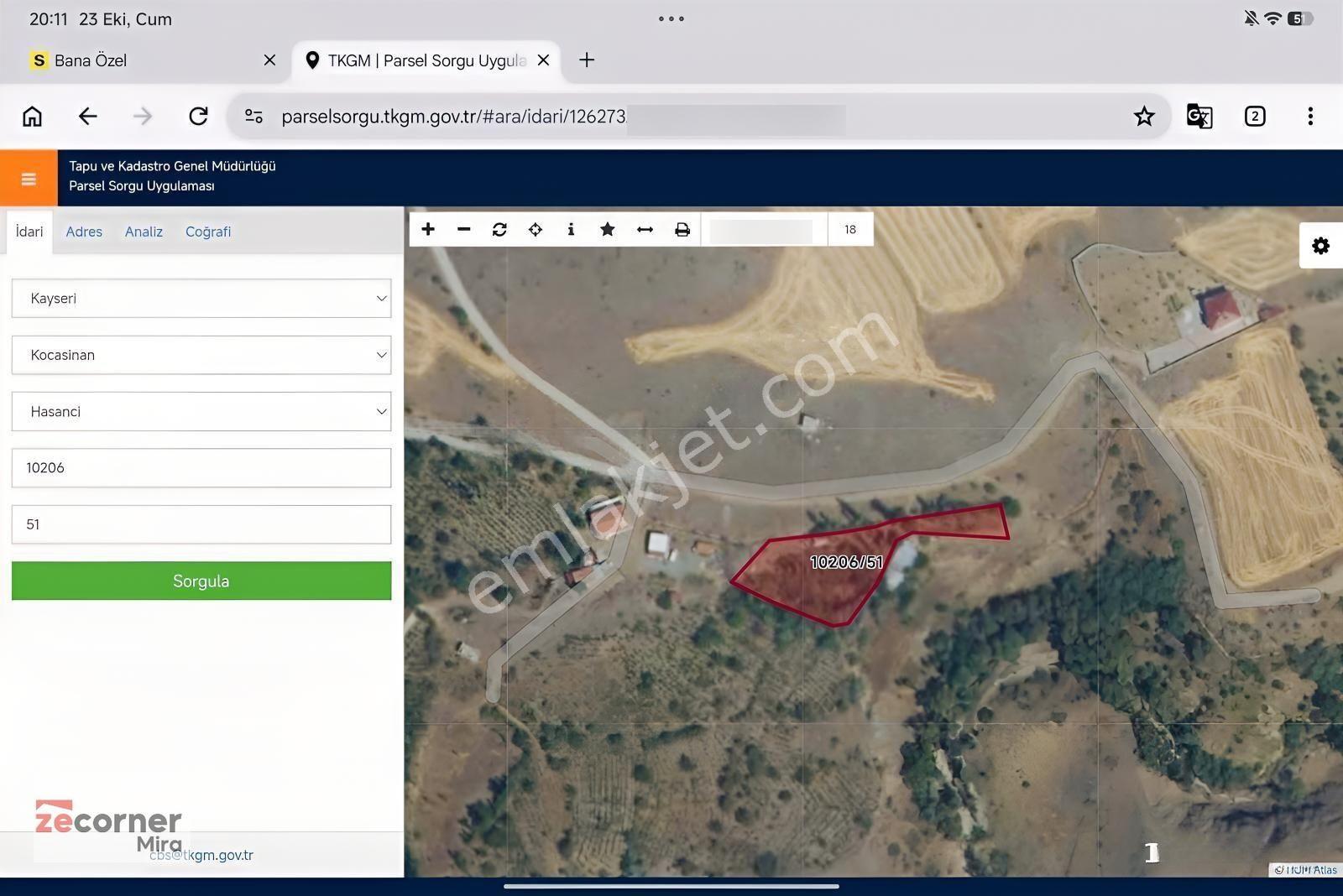Image resolution: width=1343 pixels, height=896 pixels.
Task: Open the Hasanci neighborhood dropdown
Action: [201, 411]
